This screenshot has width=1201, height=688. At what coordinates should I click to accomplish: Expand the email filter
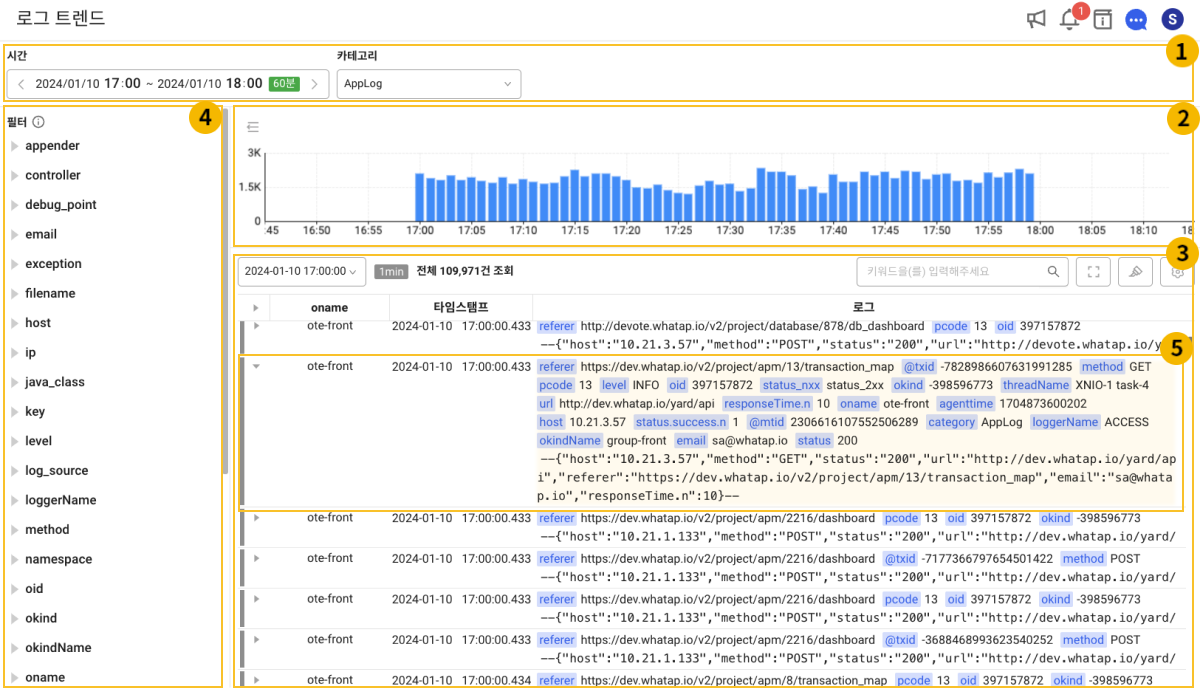[x=15, y=234]
